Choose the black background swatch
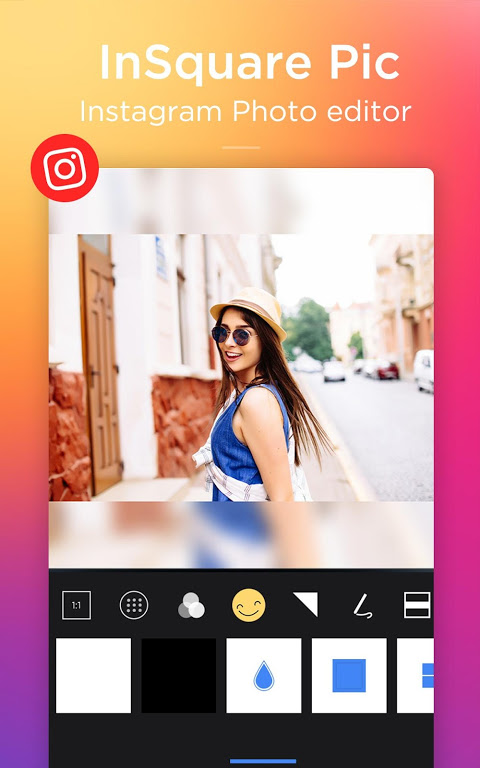This screenshot has width=480, height=768. point(179,675)
